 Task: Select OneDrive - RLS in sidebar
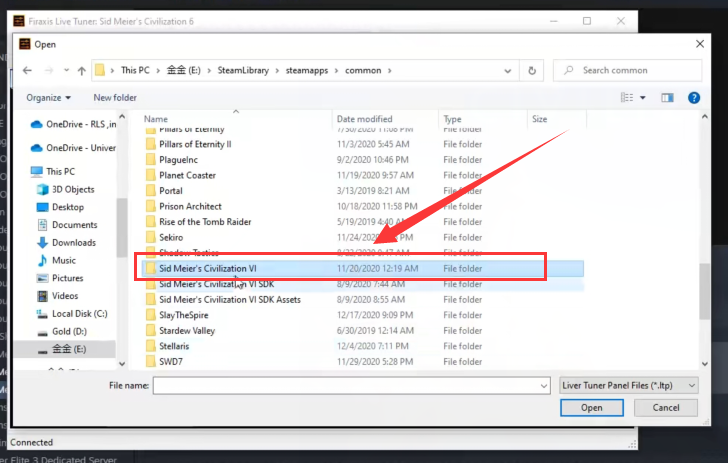73,124
